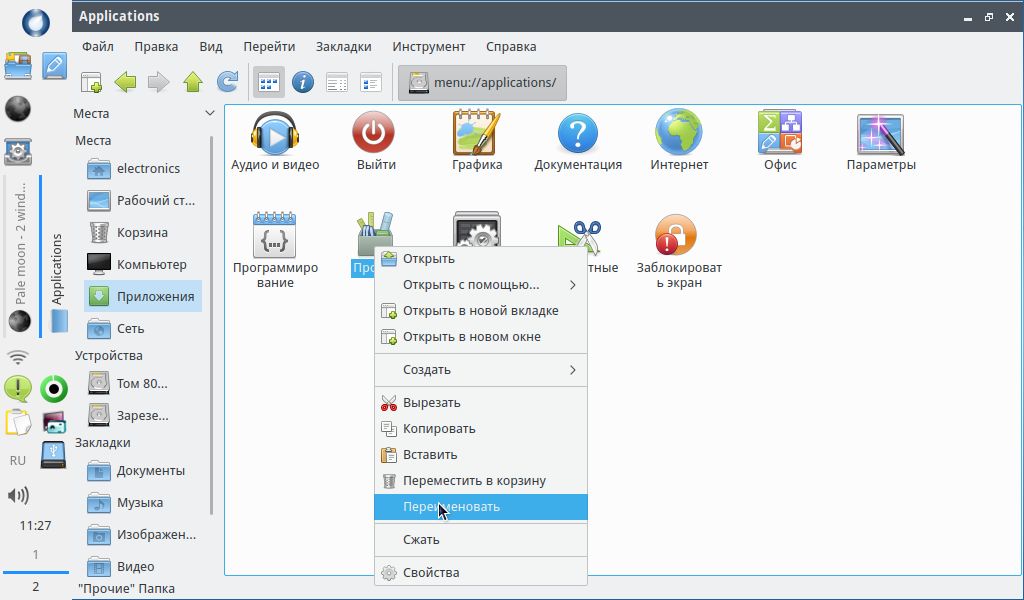Open the Зарезе... device
The height and width of the screenshot is (600, 1024).
[x=143, y=415]
